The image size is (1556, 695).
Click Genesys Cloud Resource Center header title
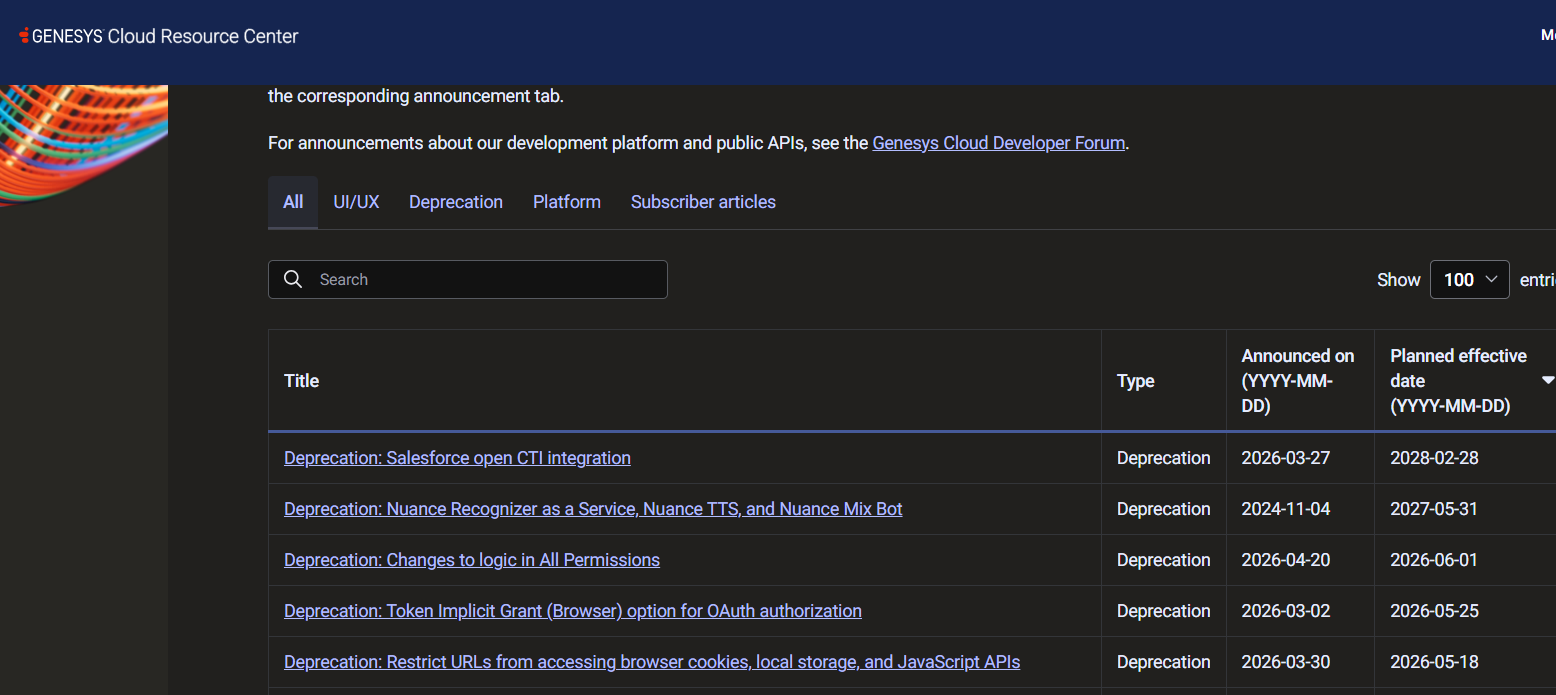(165, 36)
